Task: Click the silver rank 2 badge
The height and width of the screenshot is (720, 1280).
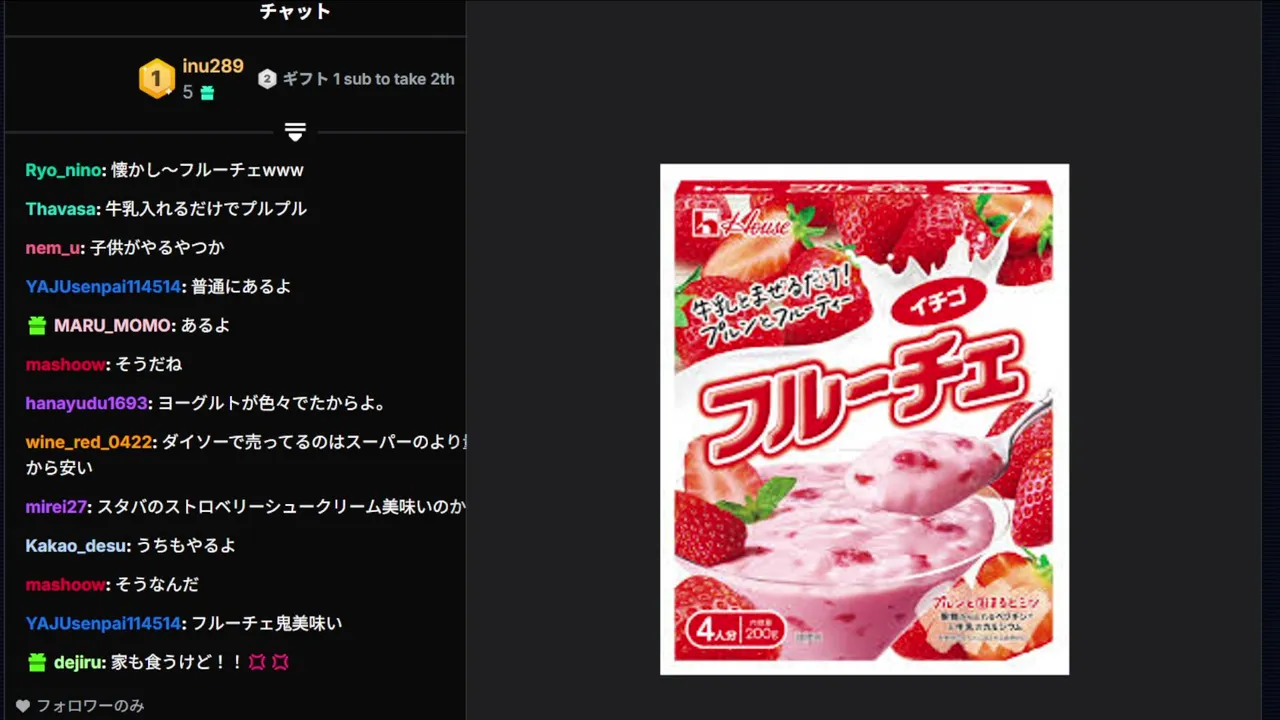Action: point(267,79)
